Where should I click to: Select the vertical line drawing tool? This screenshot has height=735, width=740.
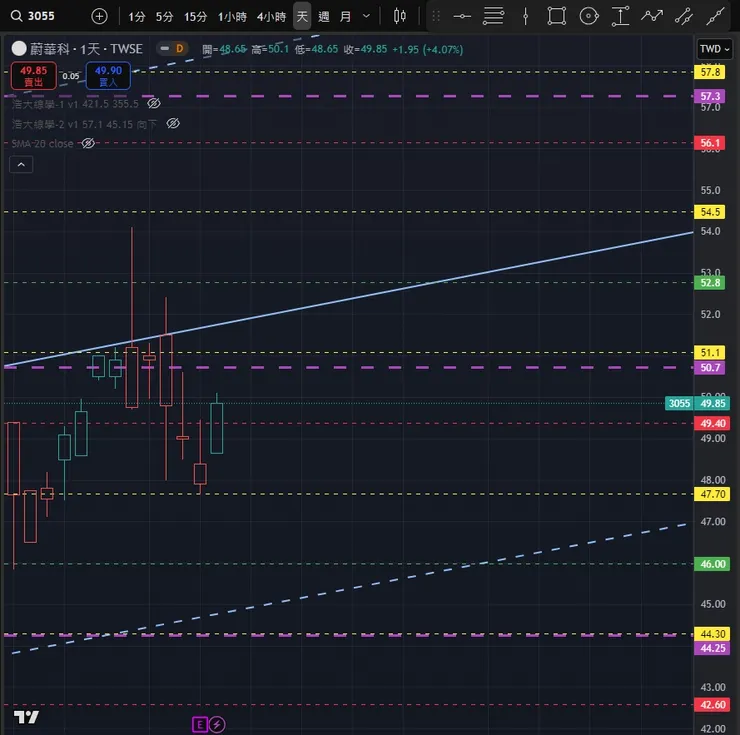click(x=525, y=17)
